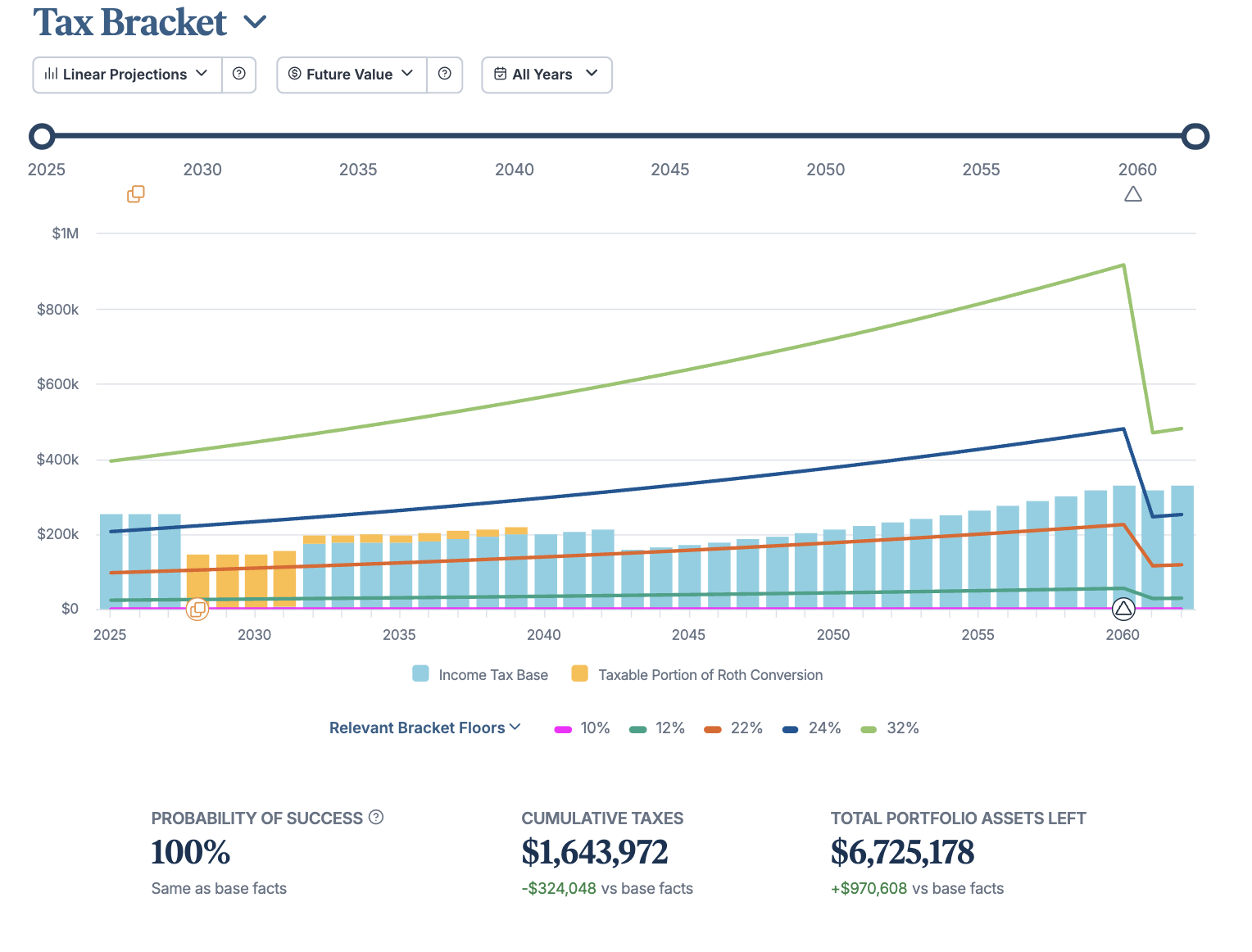Click the triangle marker below 2060 on timeline
1252x952 pixels.
(1133, 194)
